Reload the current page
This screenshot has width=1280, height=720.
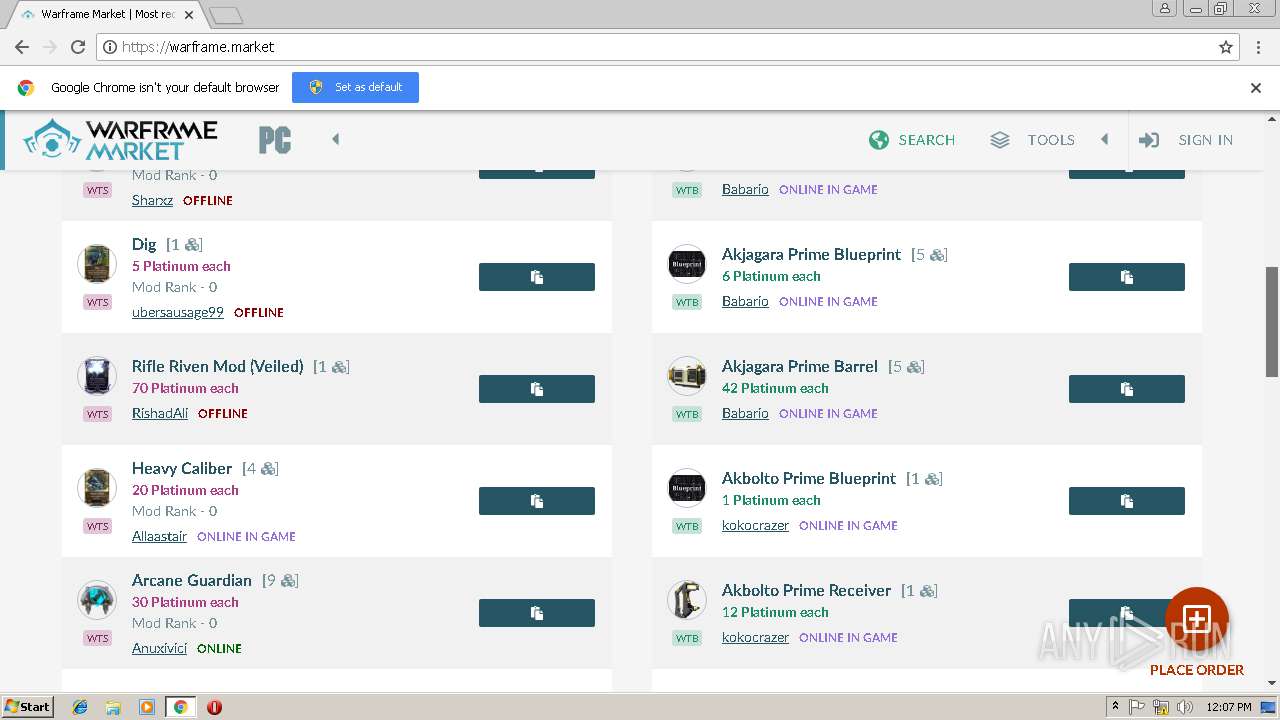point(78,47)
